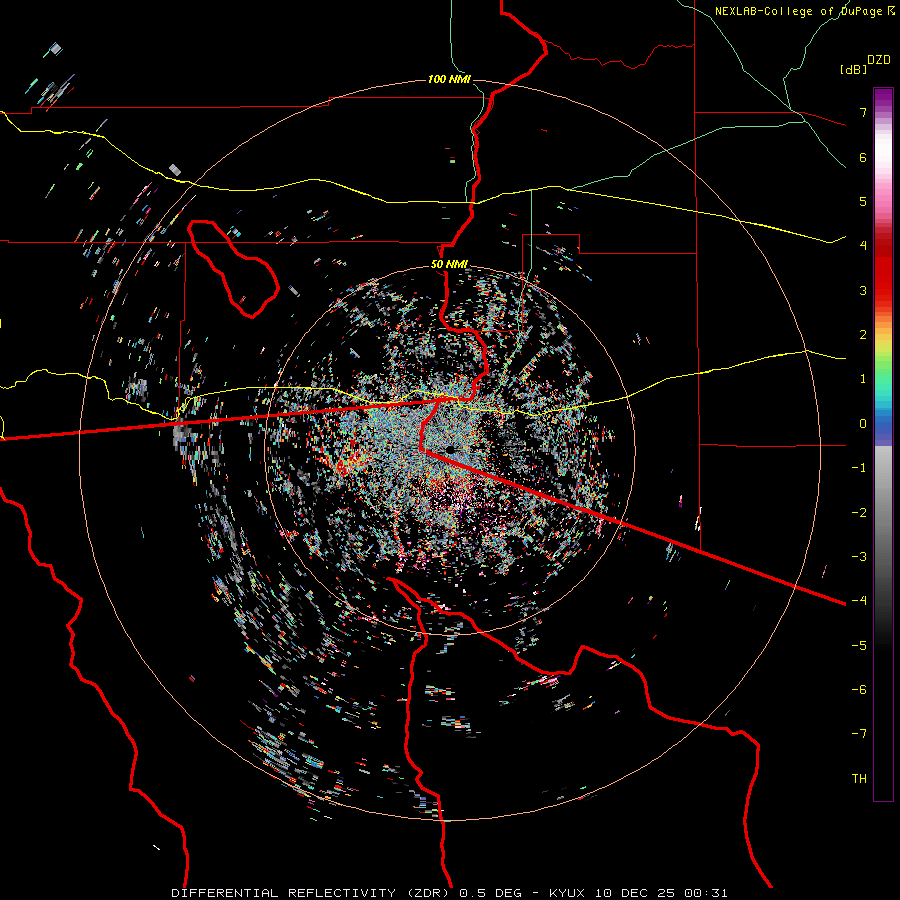Viewport: 900px width, 900px height.
Task: Click the 1 value on the dB scale
Action: (863, 379)
